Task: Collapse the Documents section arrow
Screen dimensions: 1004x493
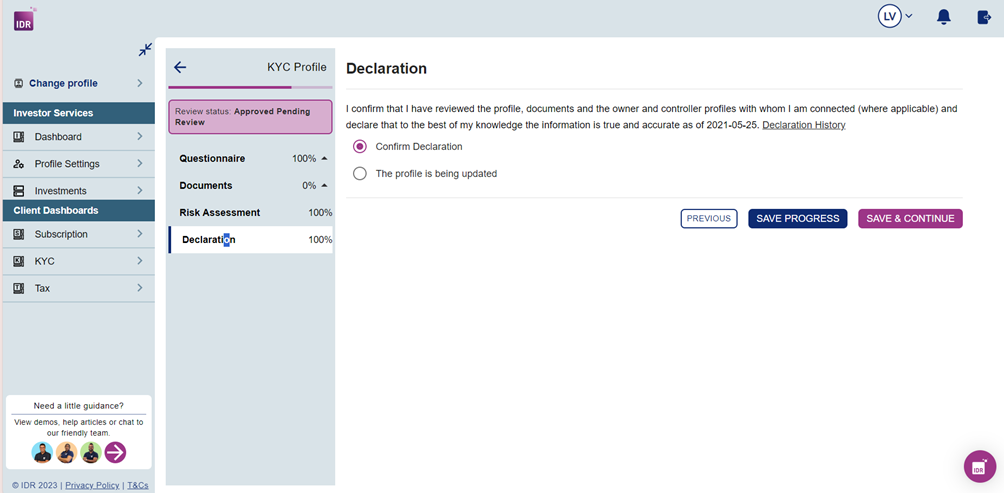Action: (x=324, y=186)
